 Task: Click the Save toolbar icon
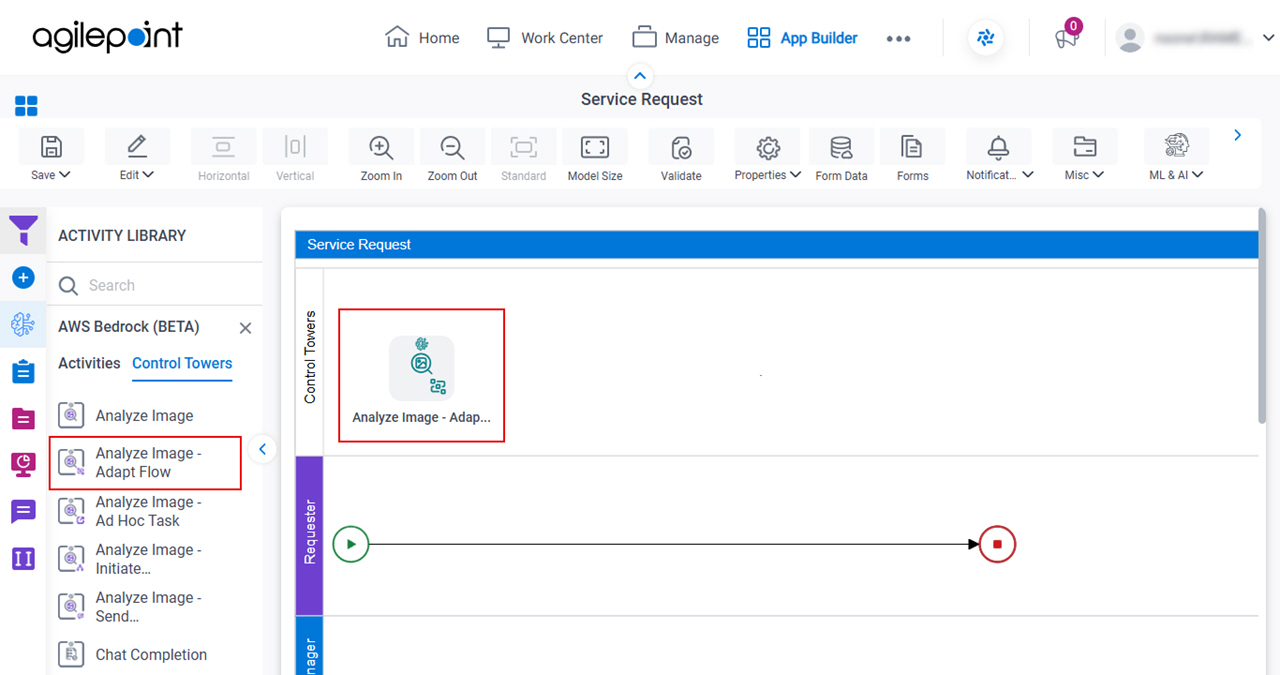51,147
